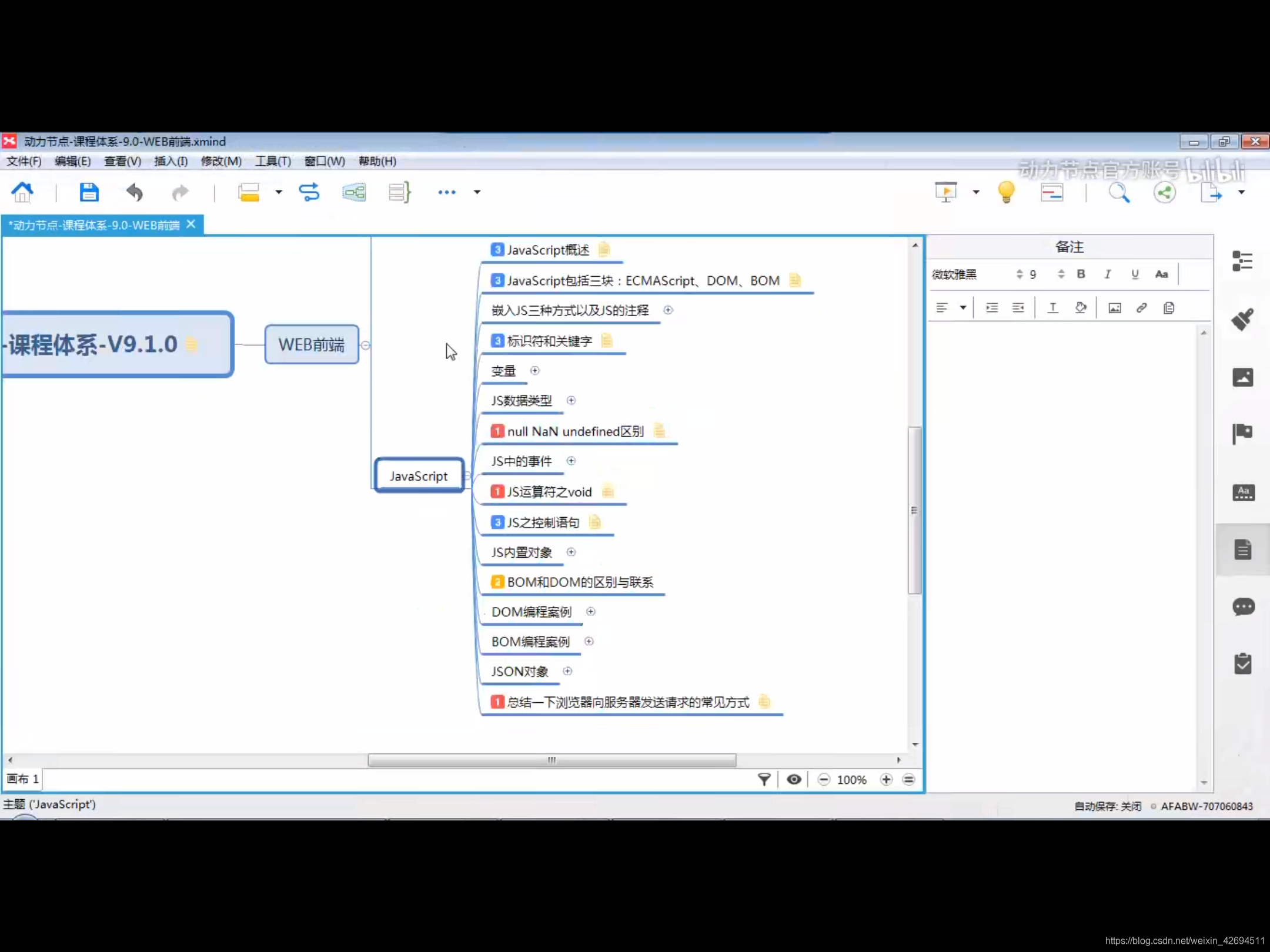Collapse the WEB前端 branch

pos(366,345)
